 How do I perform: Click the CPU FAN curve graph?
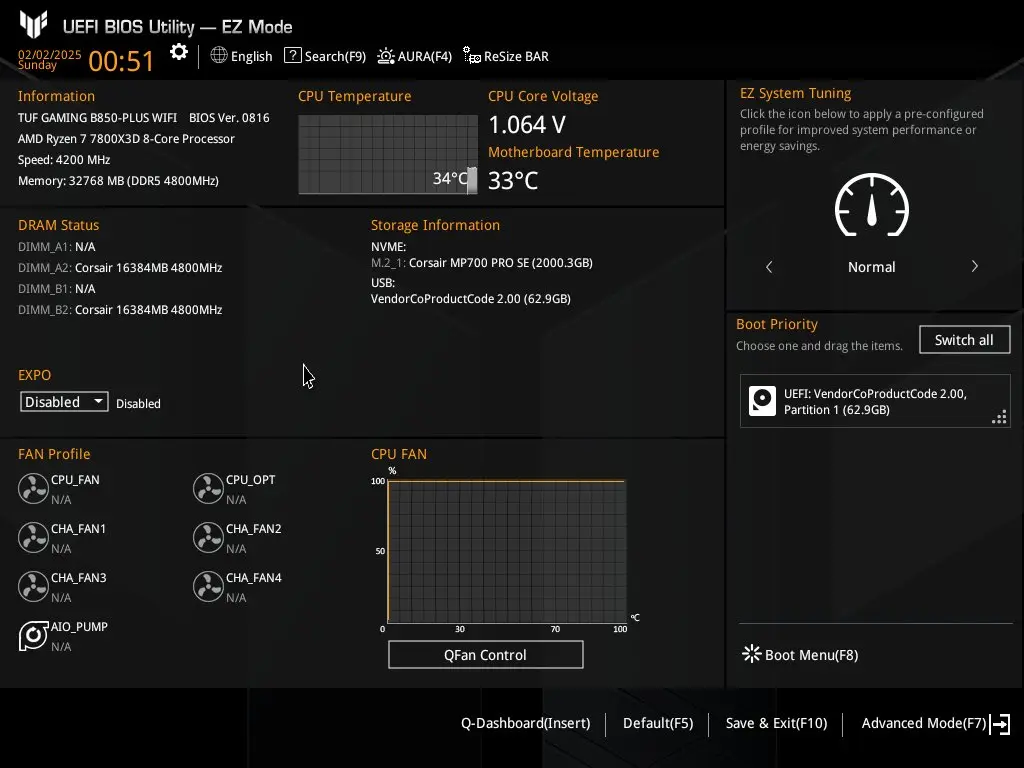click(507, 552)
